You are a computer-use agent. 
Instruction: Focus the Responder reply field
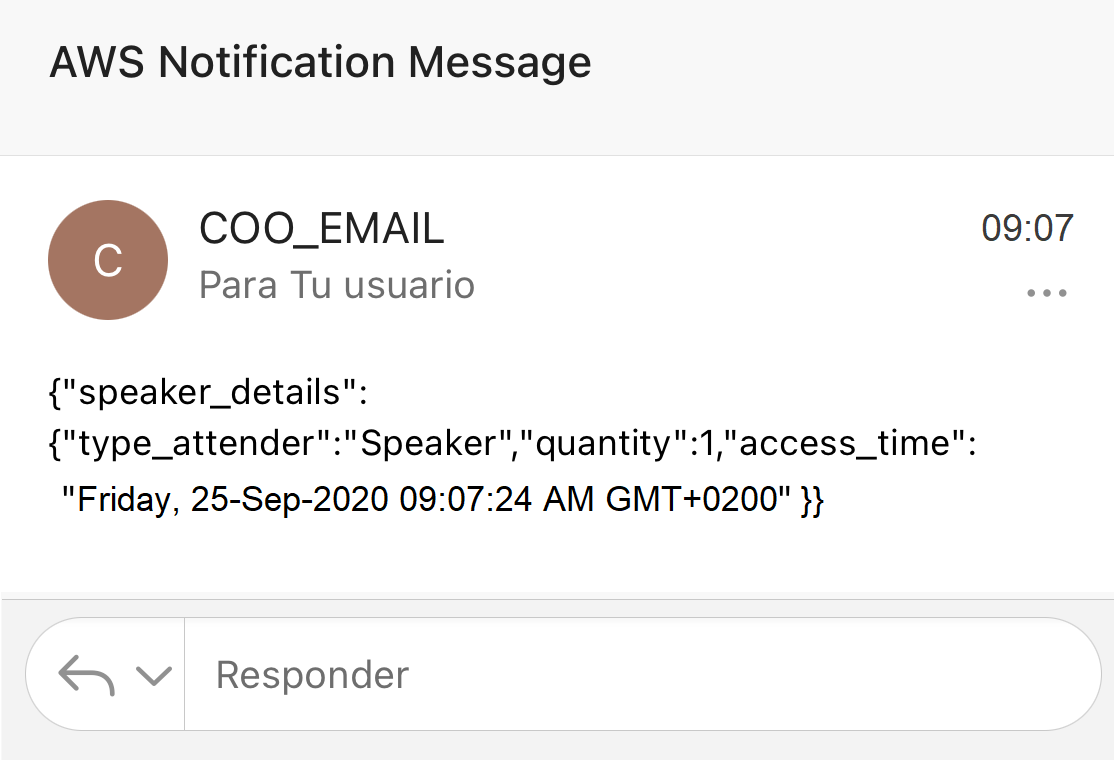pos(640,675)
